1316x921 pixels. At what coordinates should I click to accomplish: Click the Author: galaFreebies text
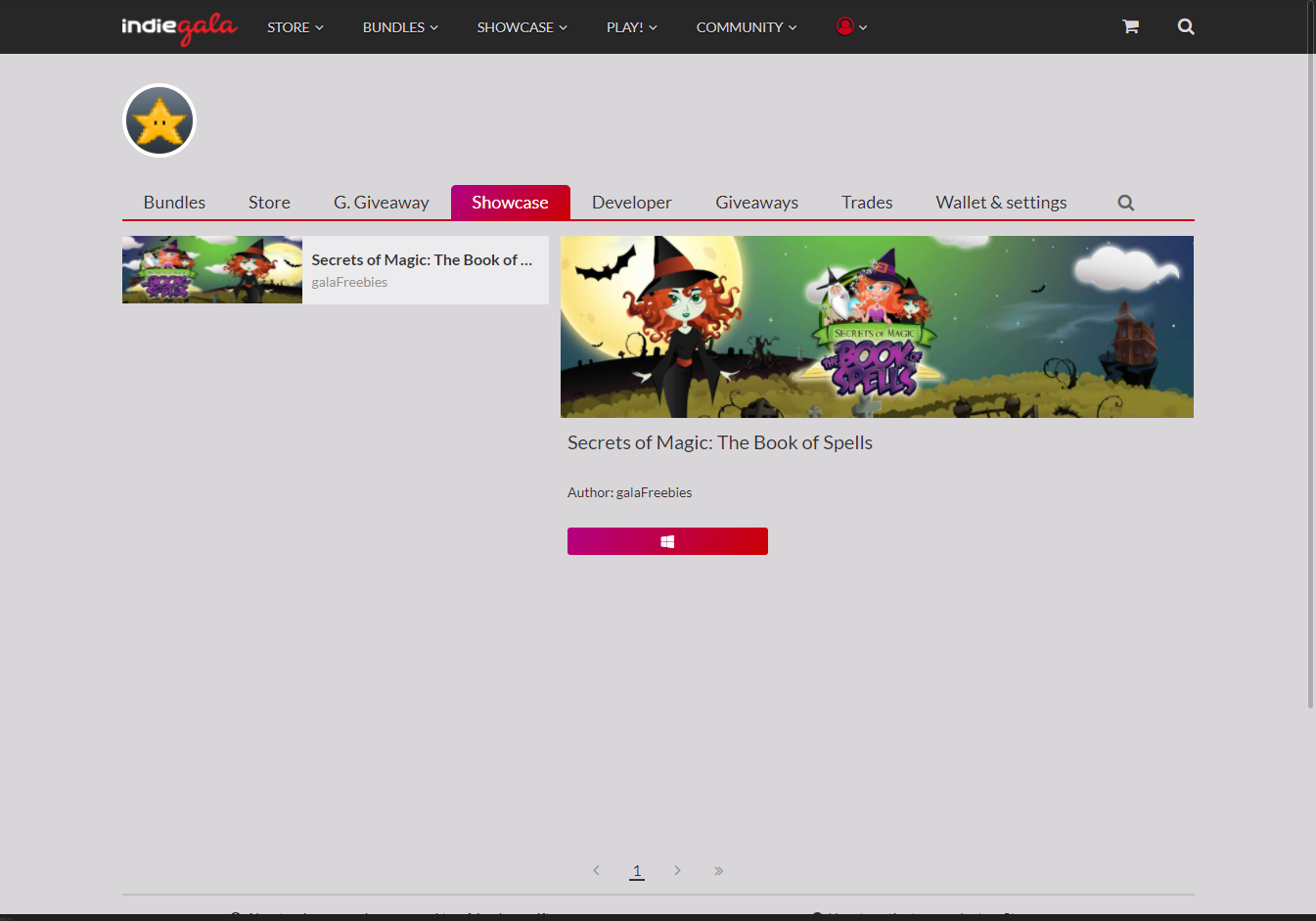tap(629, 492)
